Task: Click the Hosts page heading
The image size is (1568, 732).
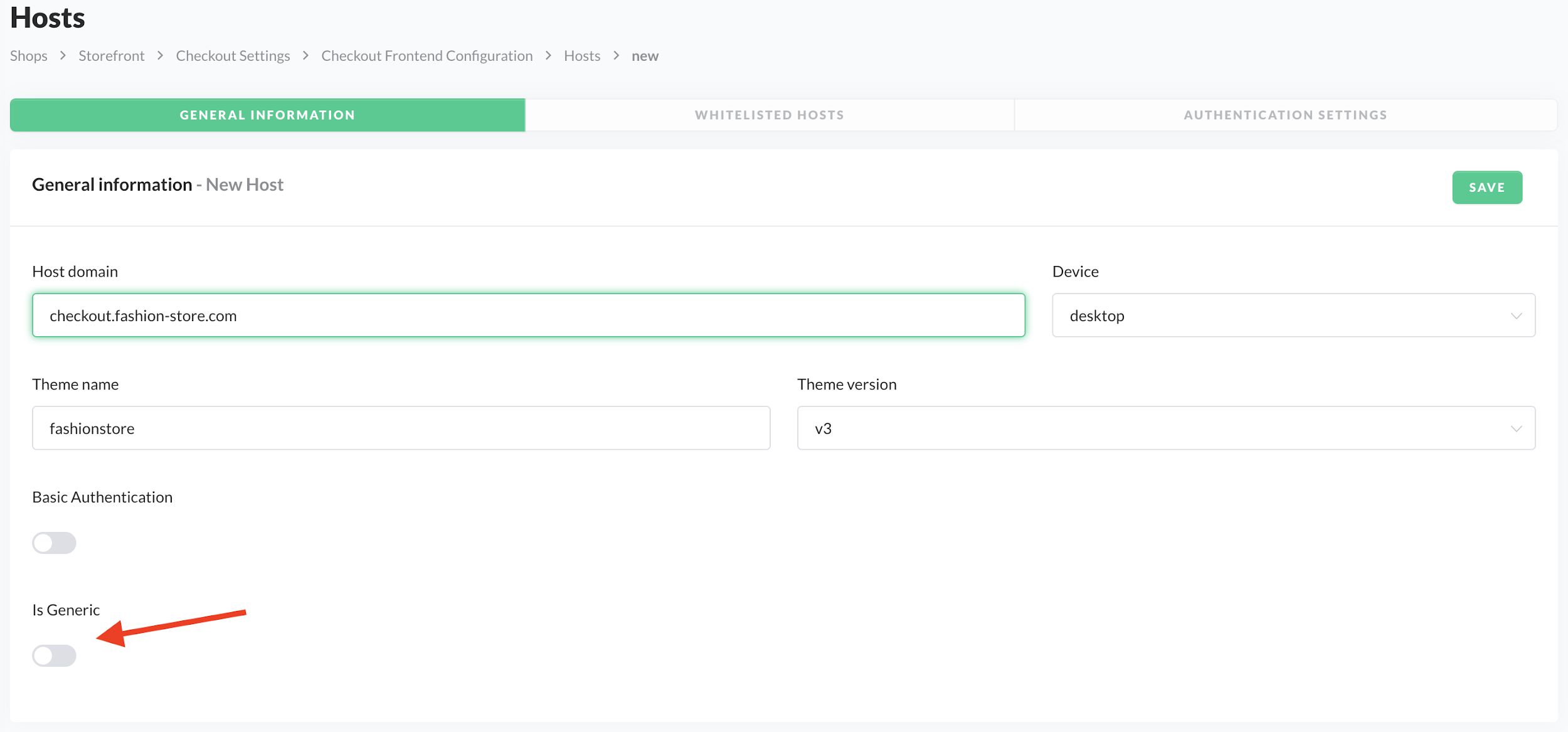Action: click(x=48, y=18)
